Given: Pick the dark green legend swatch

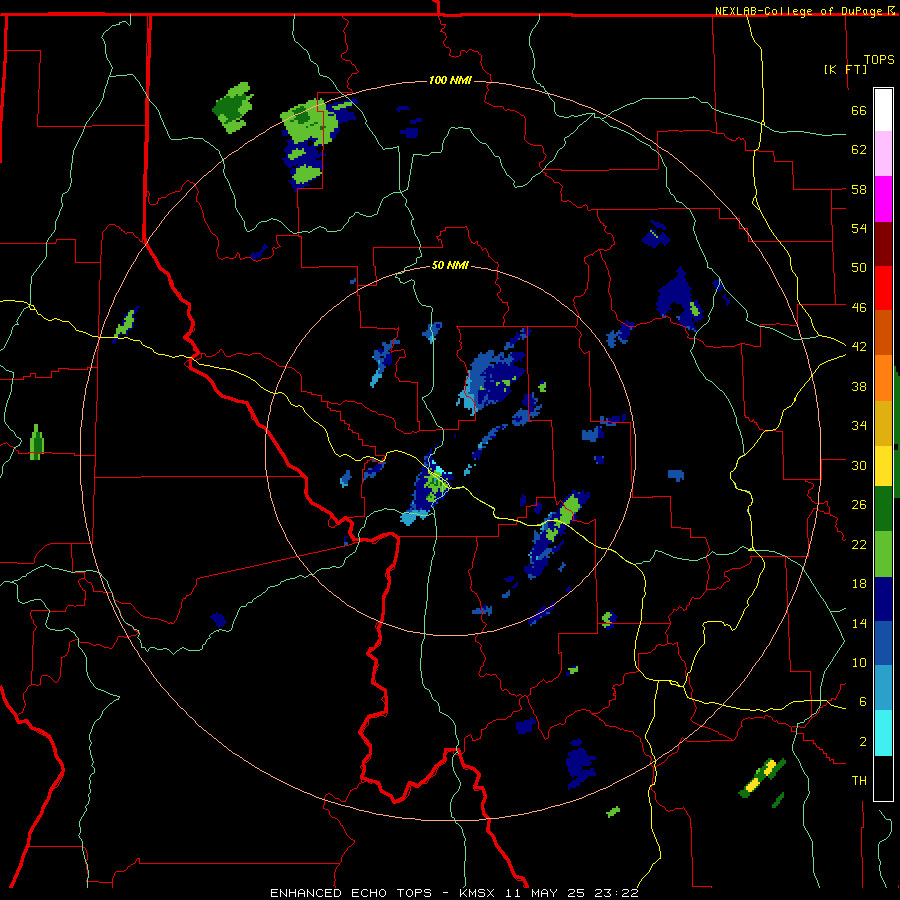Looking at the screenshot, I should pos(883,509).
